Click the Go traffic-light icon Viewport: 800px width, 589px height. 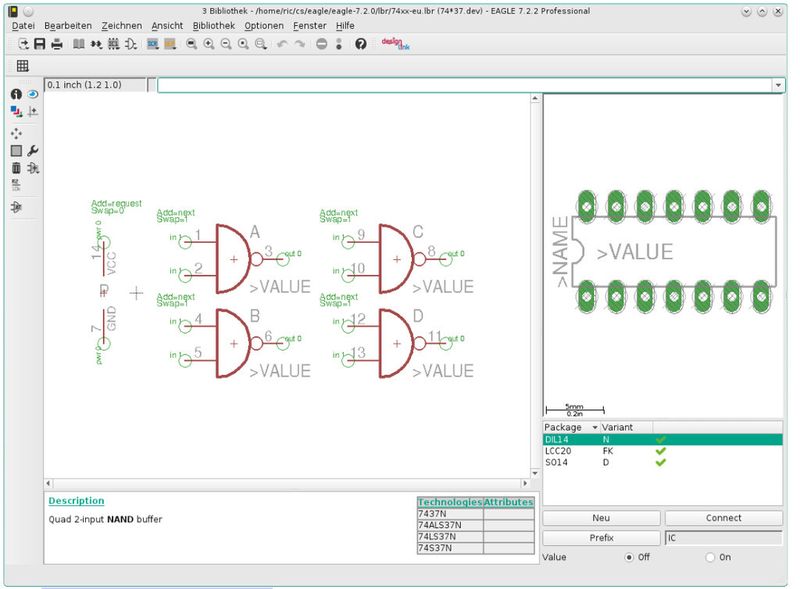(339, 44)
